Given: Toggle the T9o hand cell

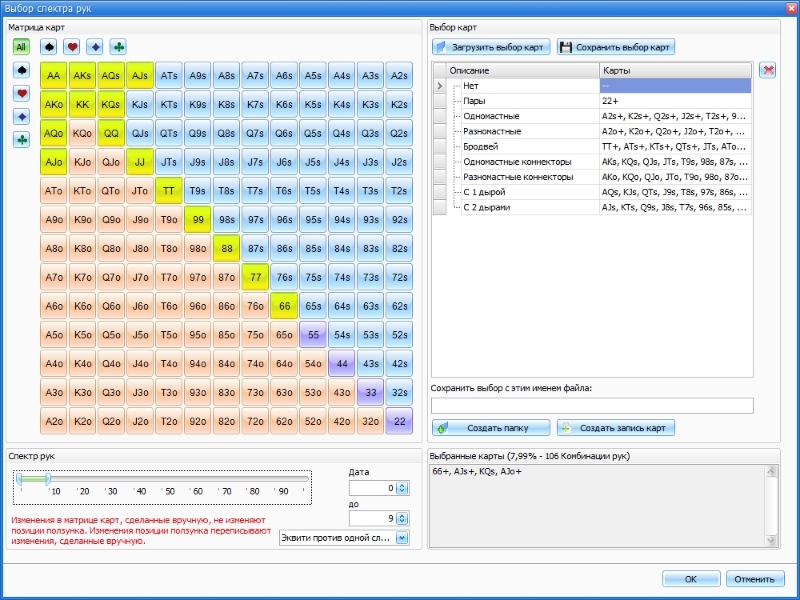Looking at the screenshot, I should pyautogui.click(x=169, y=219).
